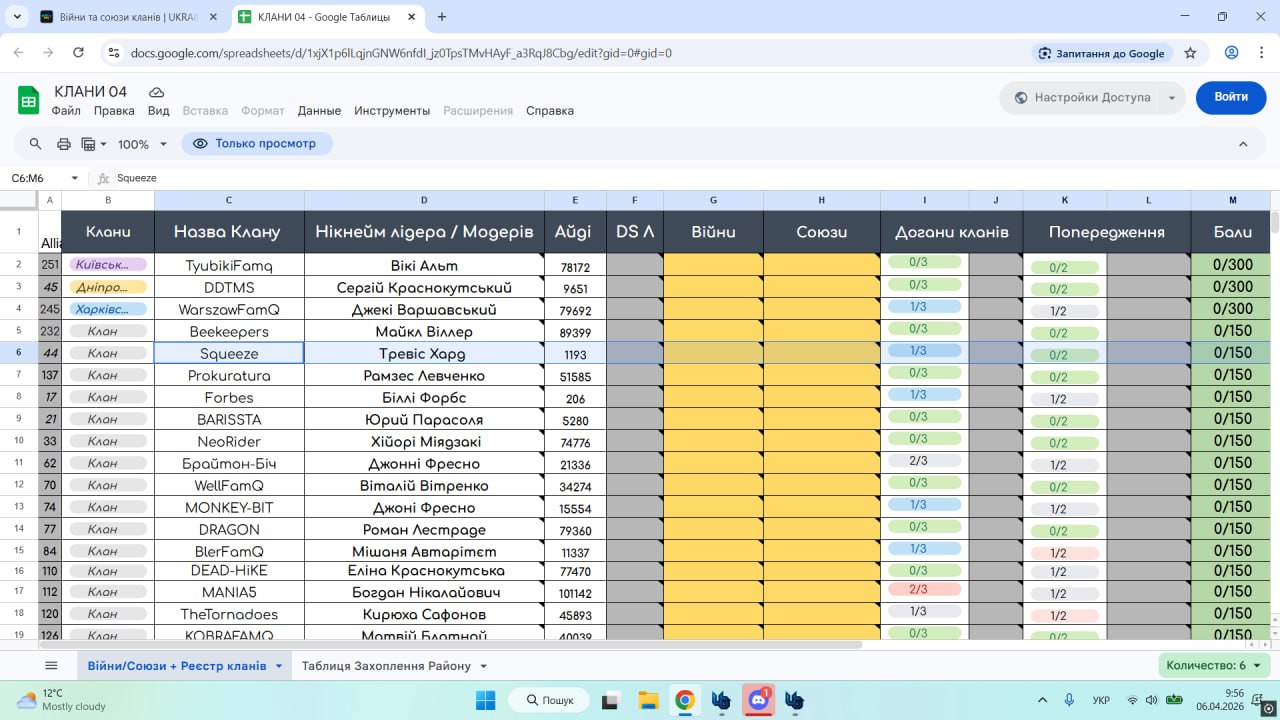Open Chrome from the taskbar
This screenshot has height=720, width=1280.
click(685, 700)
